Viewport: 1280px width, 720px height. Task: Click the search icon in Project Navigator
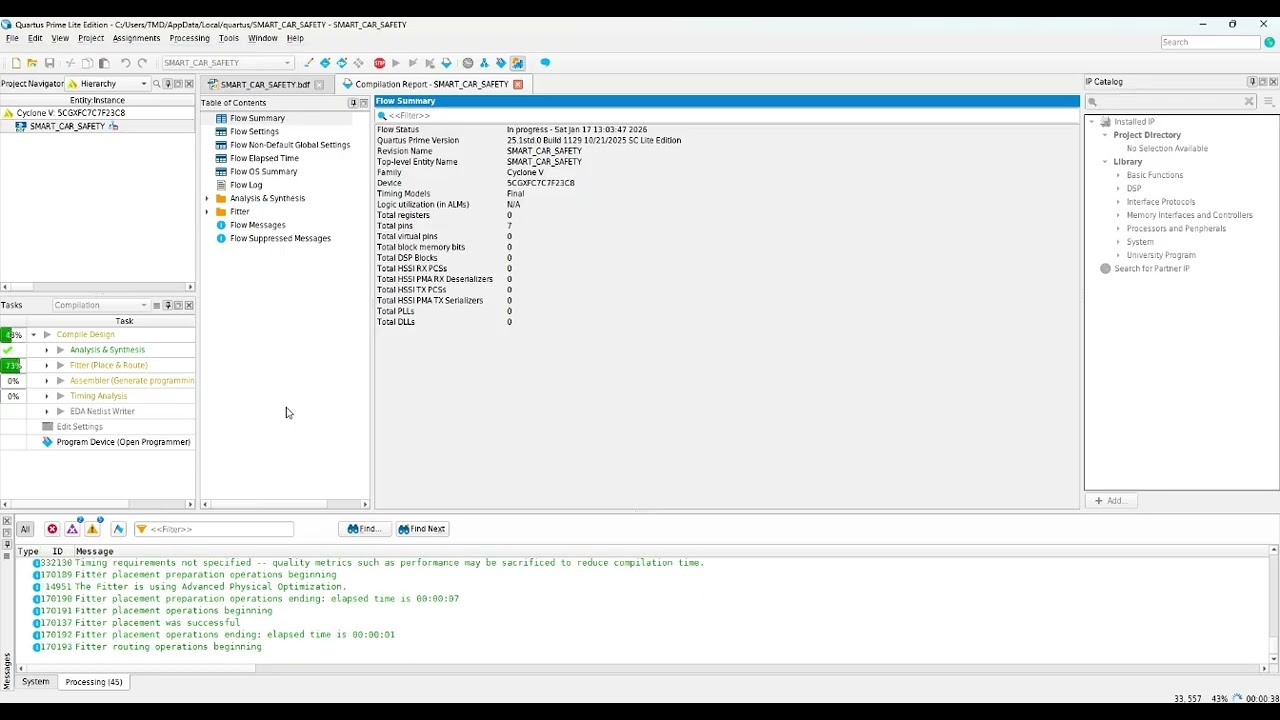click(x=156, y=84)
